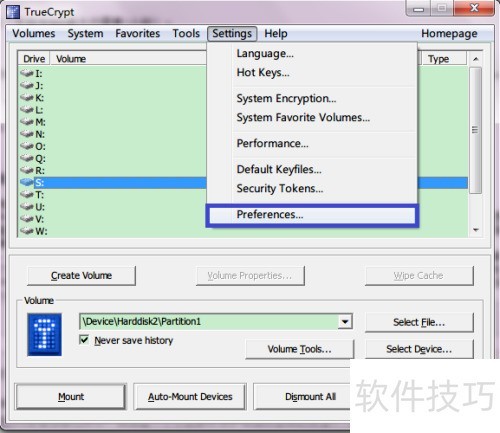The height and width of the screenshot is (433, 500).
Task: Click the drive icon for N:
Action: [x=27, y=134]
